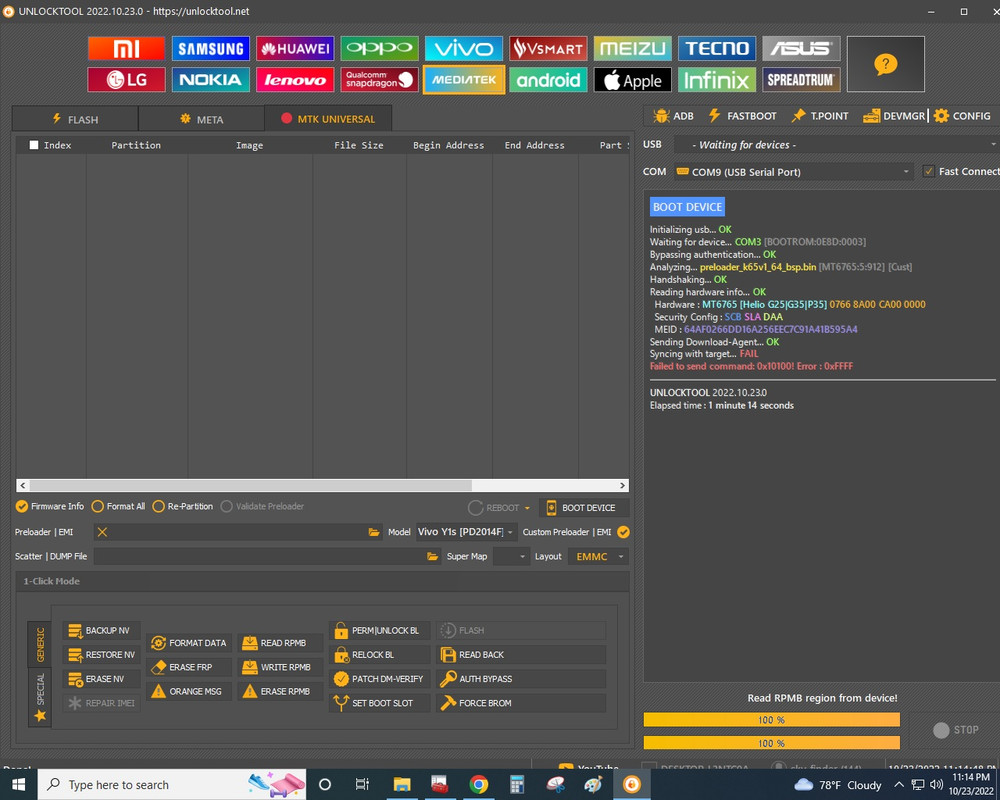Choose the Huawei brand logo
This screenshot has width=1000, height=800.
295,48
